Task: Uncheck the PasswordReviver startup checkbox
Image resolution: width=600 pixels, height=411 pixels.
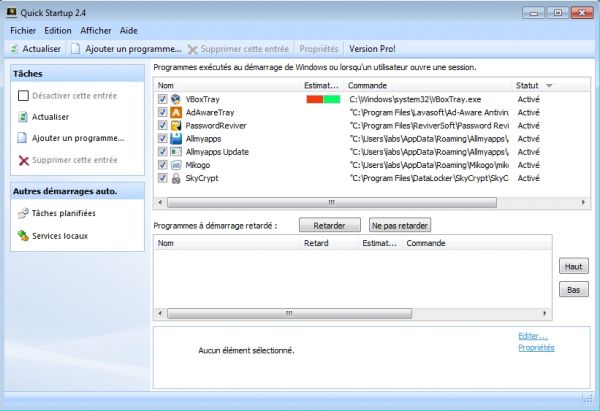Action: pos(163,125)
